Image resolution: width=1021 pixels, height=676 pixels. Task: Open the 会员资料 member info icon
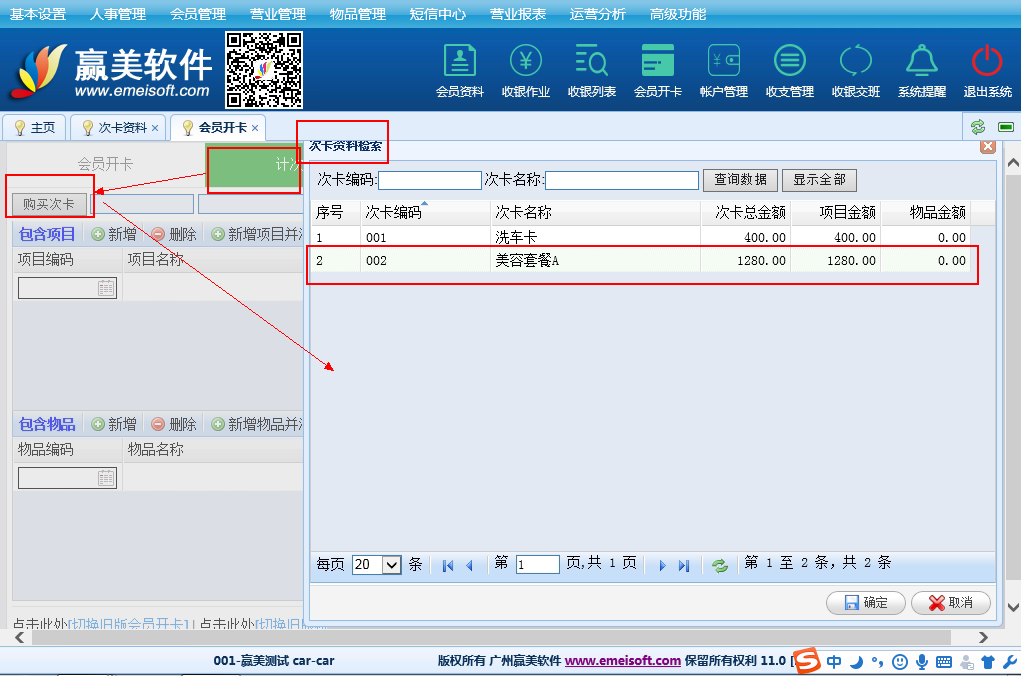459,70
